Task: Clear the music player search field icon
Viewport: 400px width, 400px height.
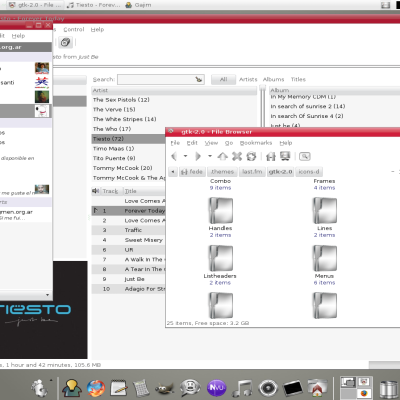Action: pos(199,79)
